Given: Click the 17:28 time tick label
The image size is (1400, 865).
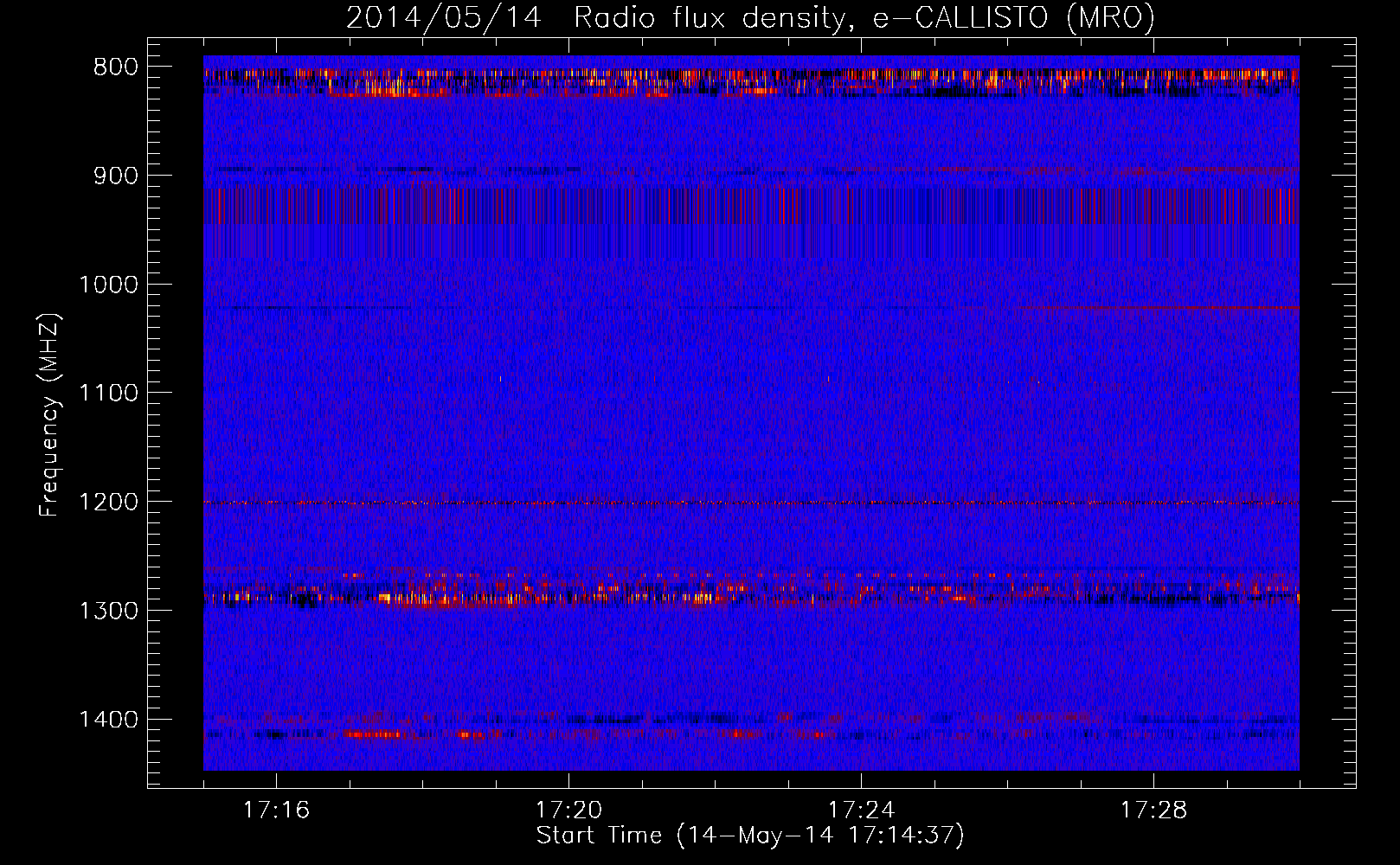Looking at the screenshot, I should pyautogui.click(x=1153, y=811).
